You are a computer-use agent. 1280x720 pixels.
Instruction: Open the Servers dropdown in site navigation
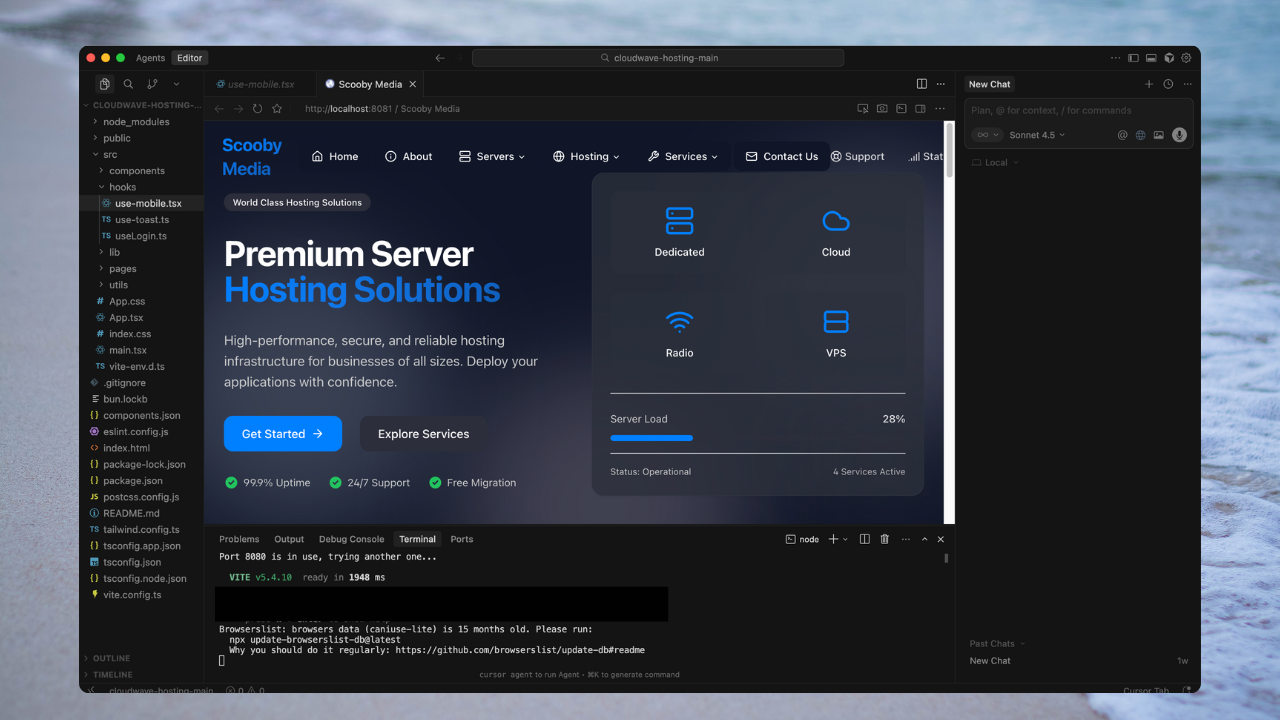tap(492, 156)
